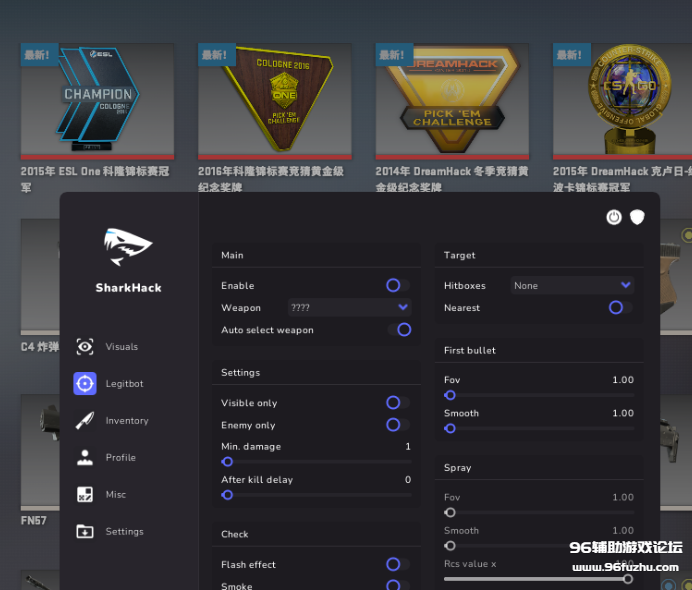Open the Profile tab label
This screenshot has height=590, width=692.
tap(121, 458)
